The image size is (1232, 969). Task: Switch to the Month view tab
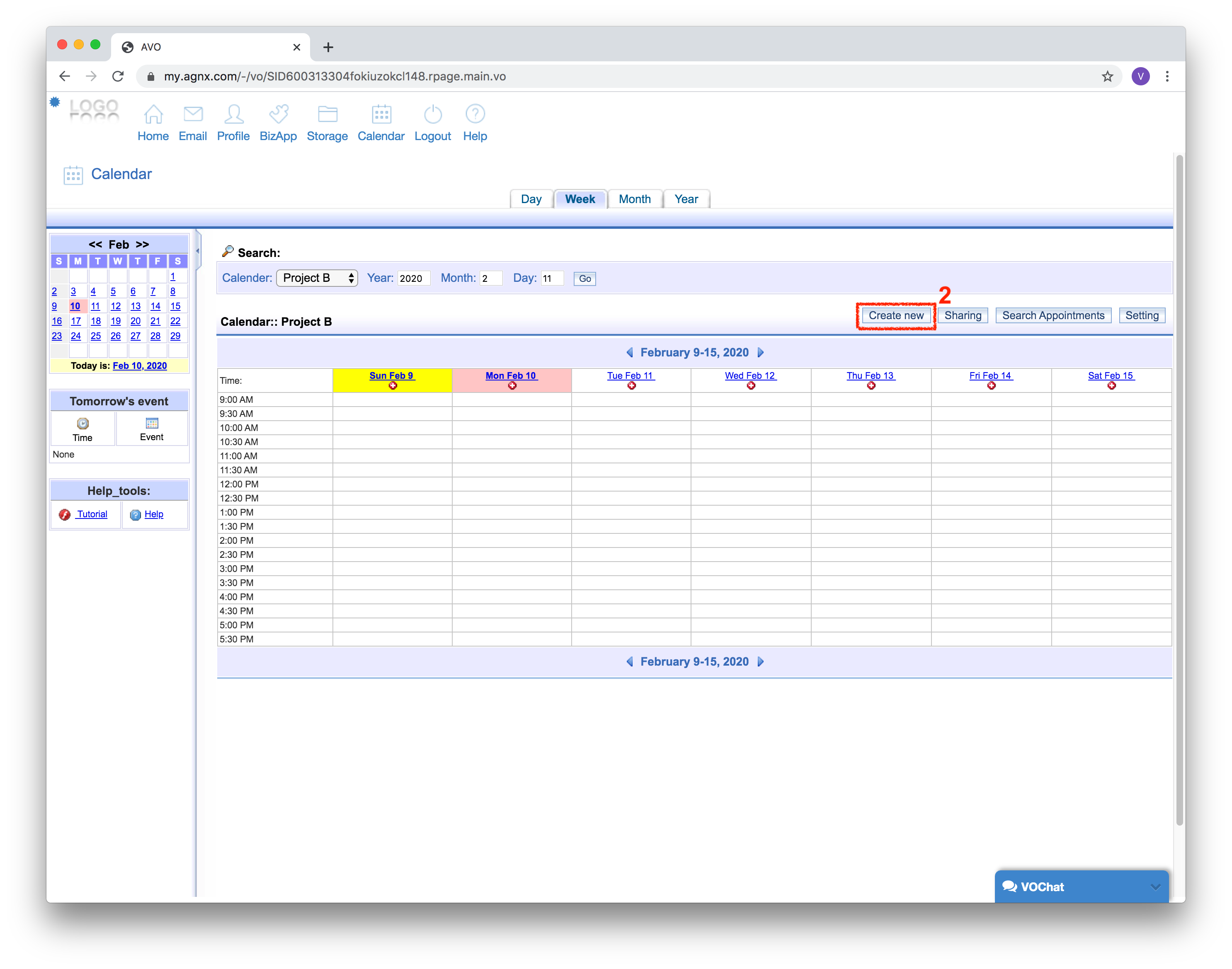634,199
